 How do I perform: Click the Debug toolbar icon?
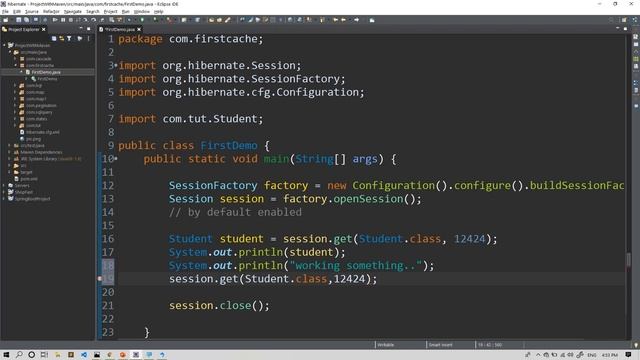tap(129, 20)
